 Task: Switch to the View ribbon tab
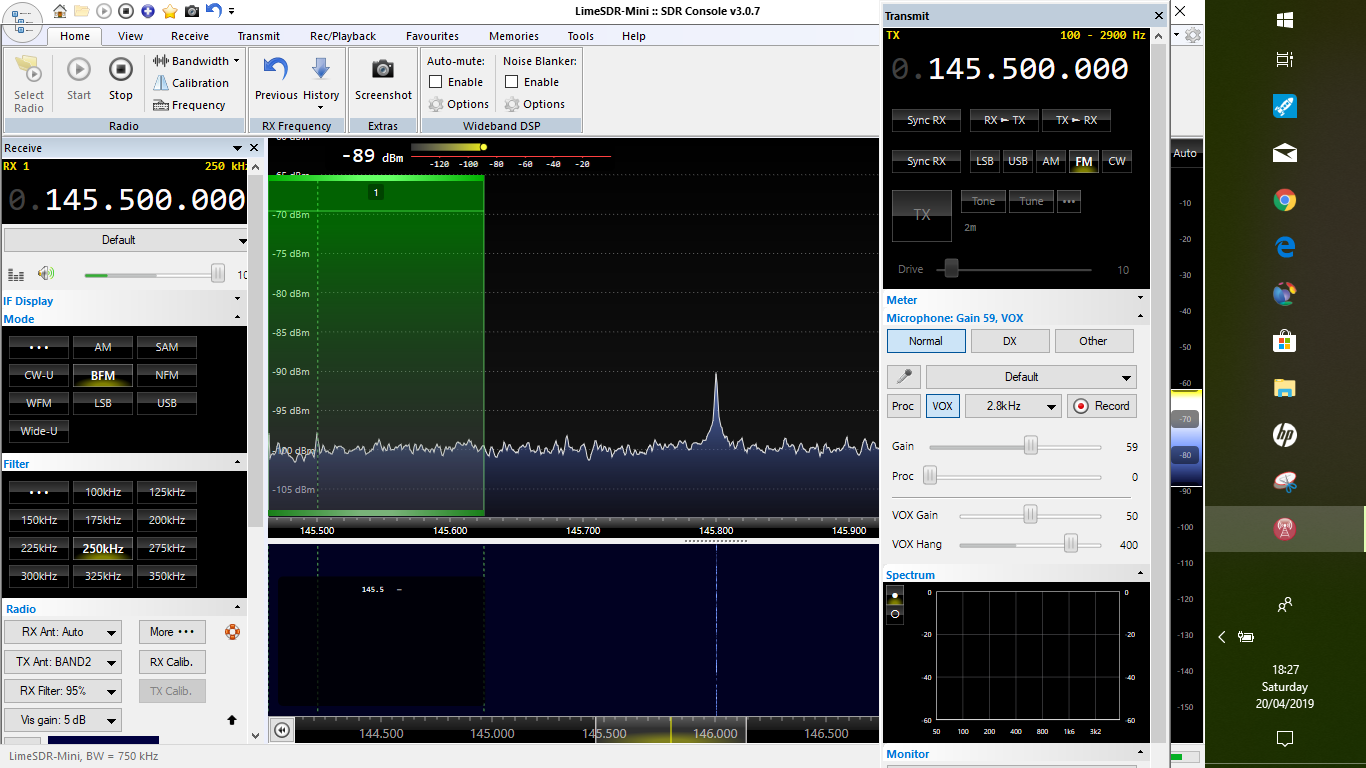130,36
